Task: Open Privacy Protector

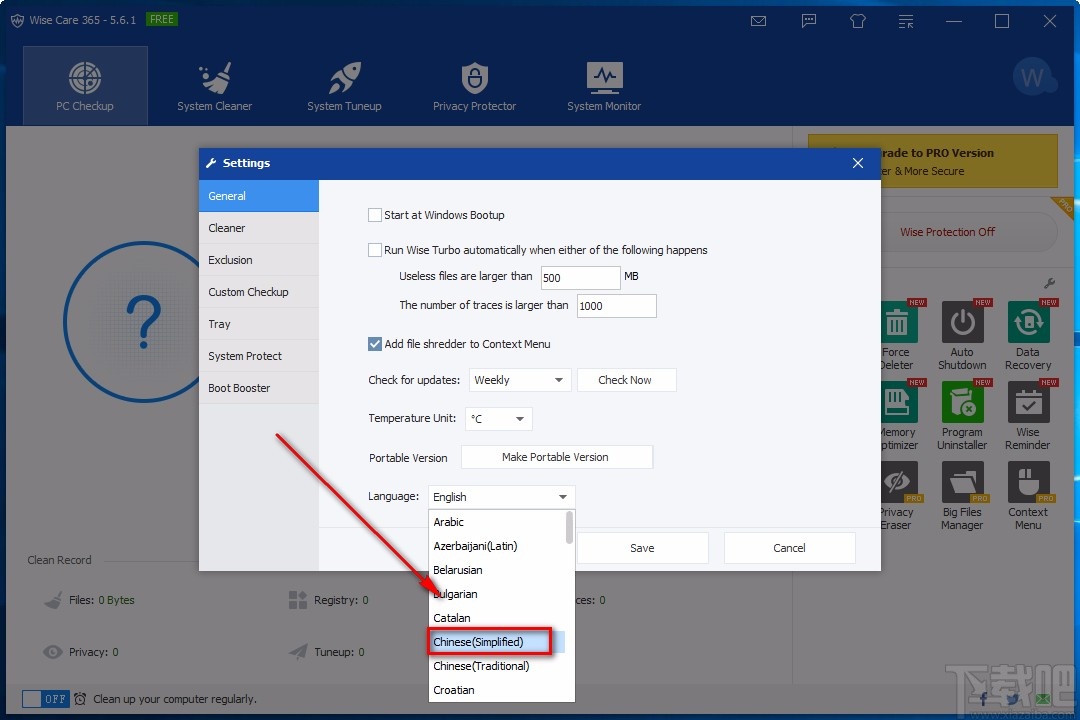Action: [x=474, y=86]
